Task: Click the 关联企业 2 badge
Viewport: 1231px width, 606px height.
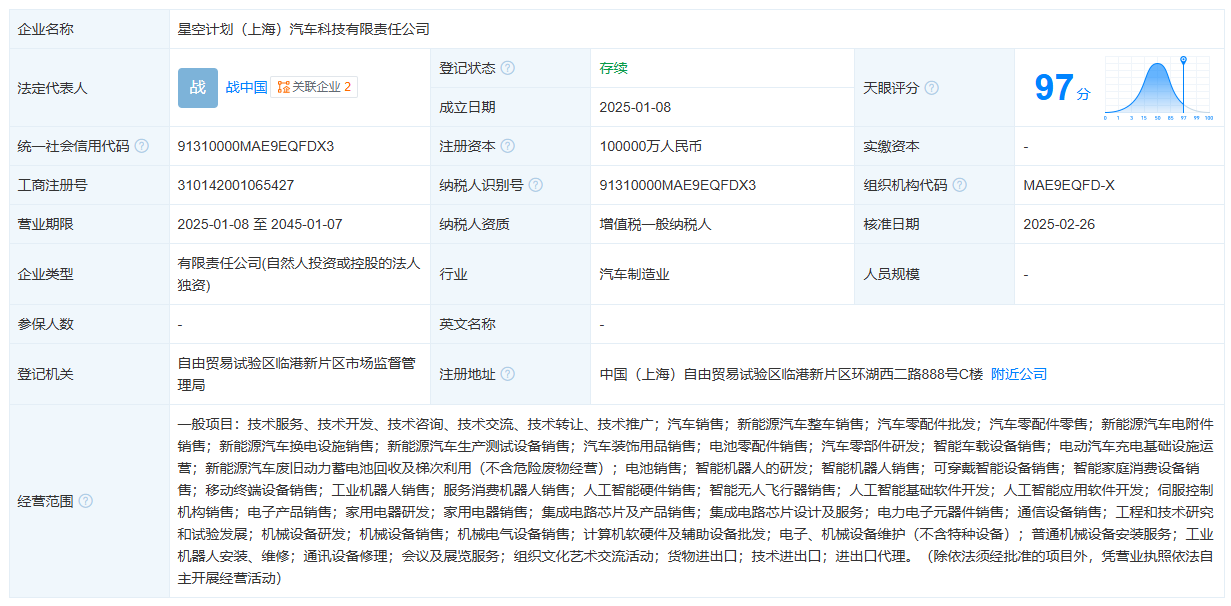Action: click(x=314, y=88)
